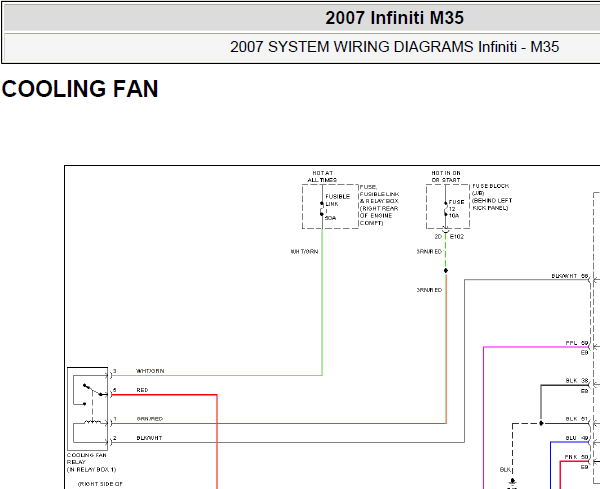This screenshot has height=489, width=600.
Task: Click the vertical red wire from relay pin 5
Action: [217, 441]
